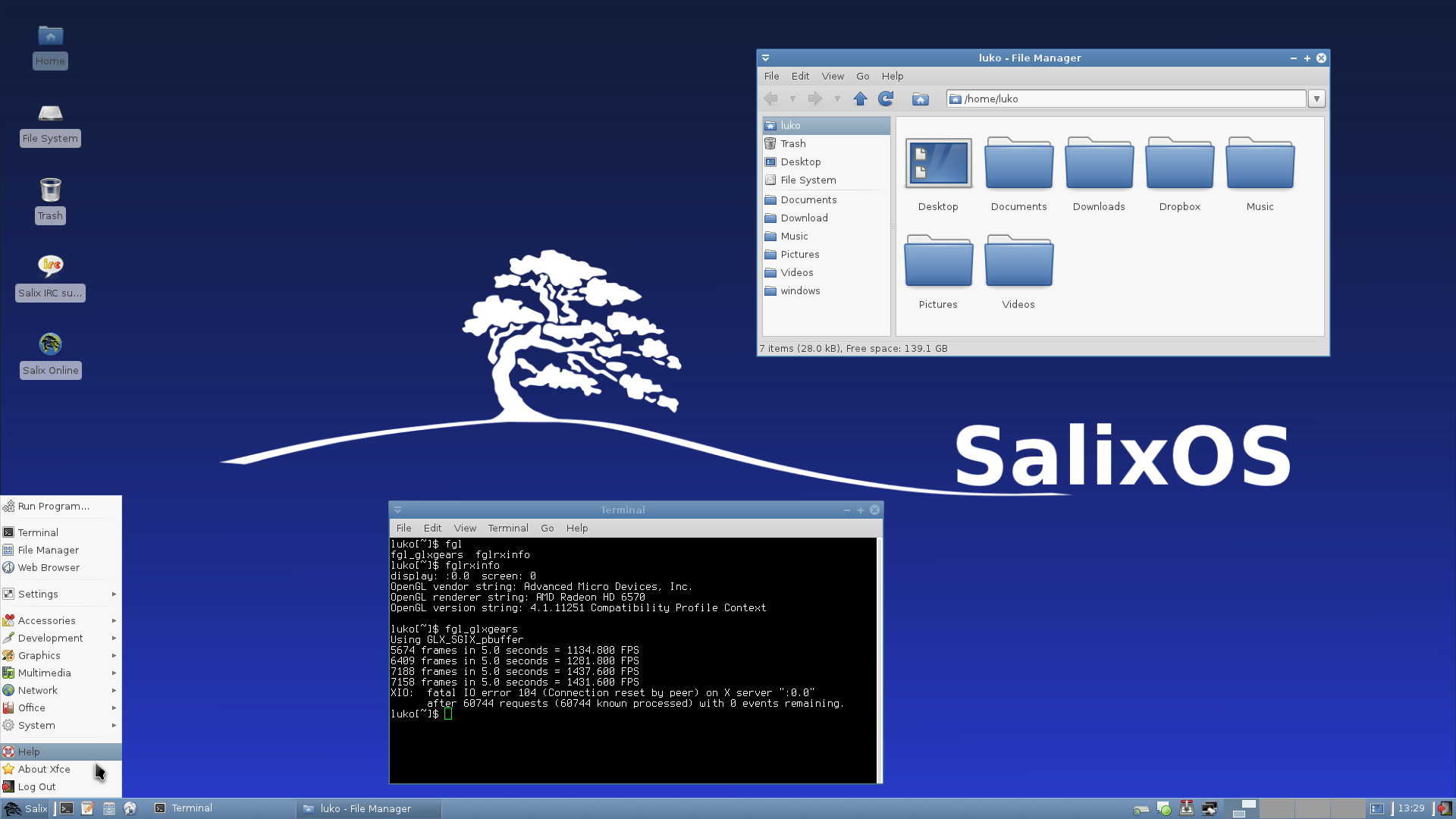The image size is (1456, 819).
Task: Click the show desktop panel icon
Action: 1377,809
